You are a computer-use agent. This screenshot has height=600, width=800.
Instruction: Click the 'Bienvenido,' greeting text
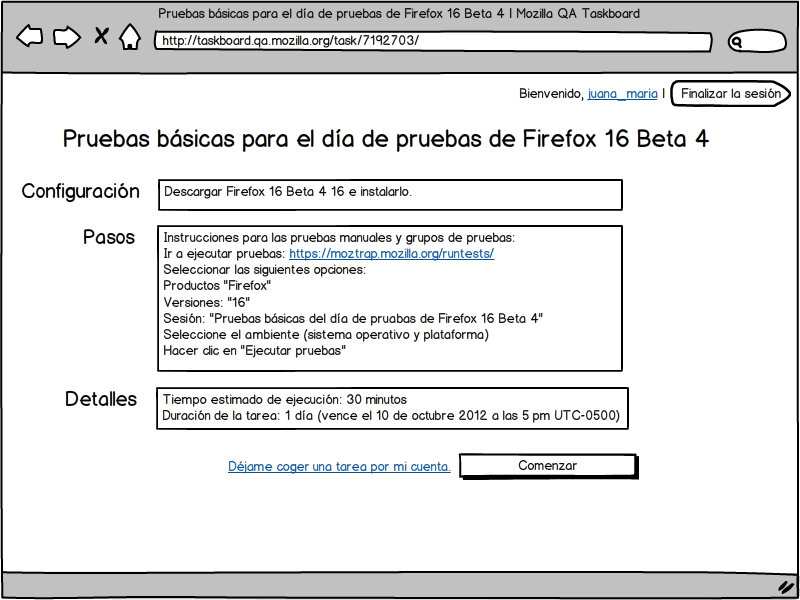[552, 94]
